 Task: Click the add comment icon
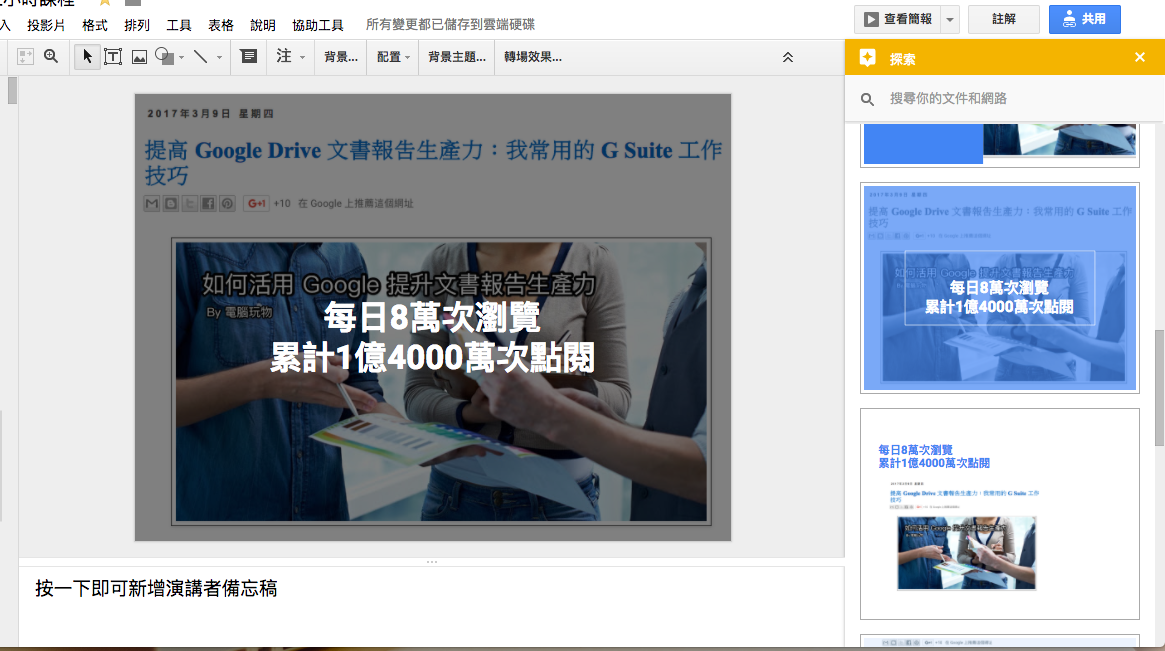pyautogui.click(x=249, y=56)
